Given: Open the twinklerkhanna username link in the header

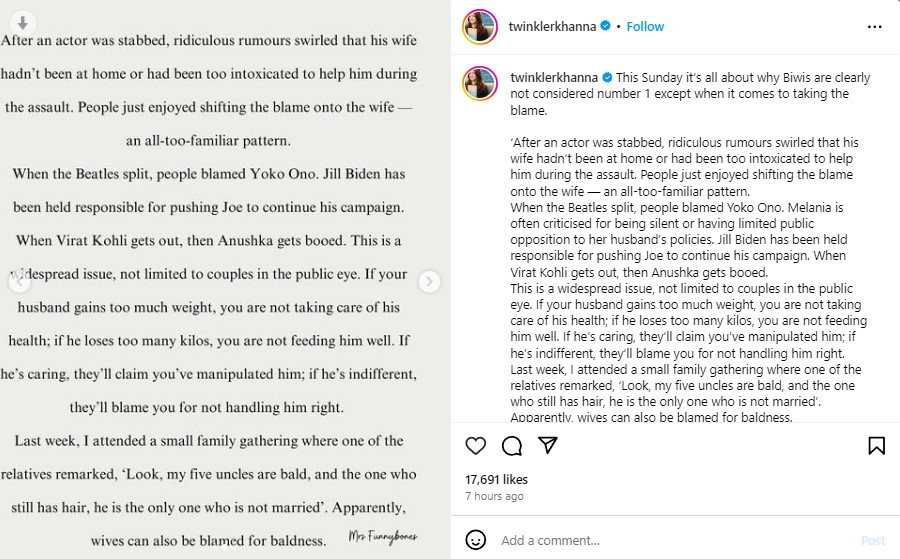Looking at the screenshot, I should click(553, 27).
